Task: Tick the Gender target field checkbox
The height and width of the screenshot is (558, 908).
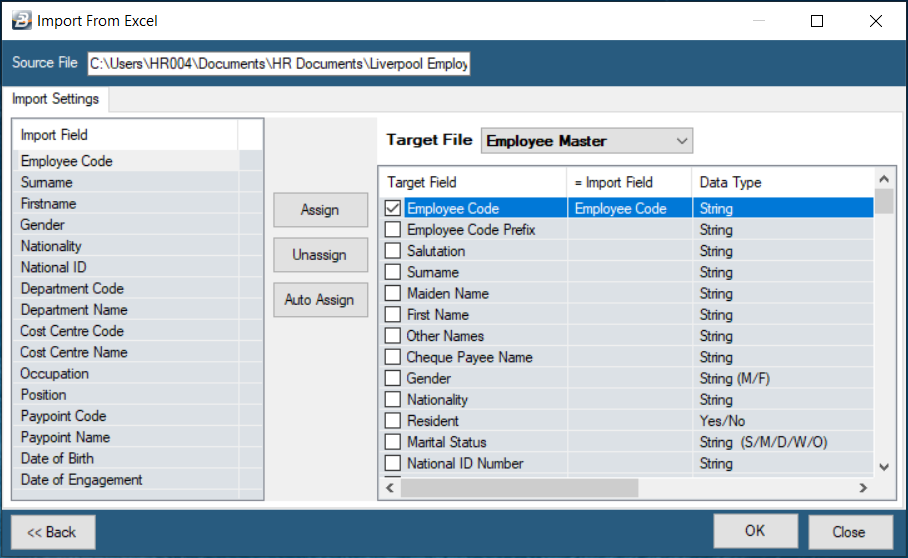Action: click(x=393, y=378)
